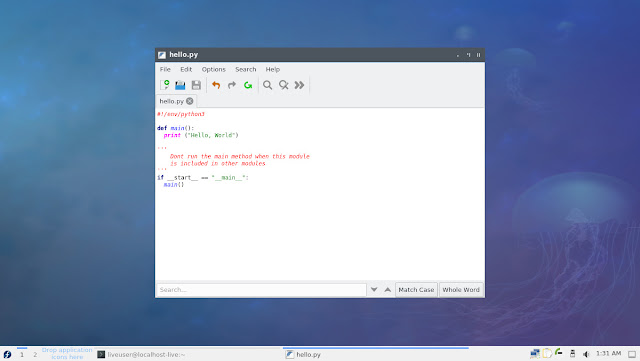640x361 pixels.
Task: Reload the file with green arrow icon
Action: [248, 85]
